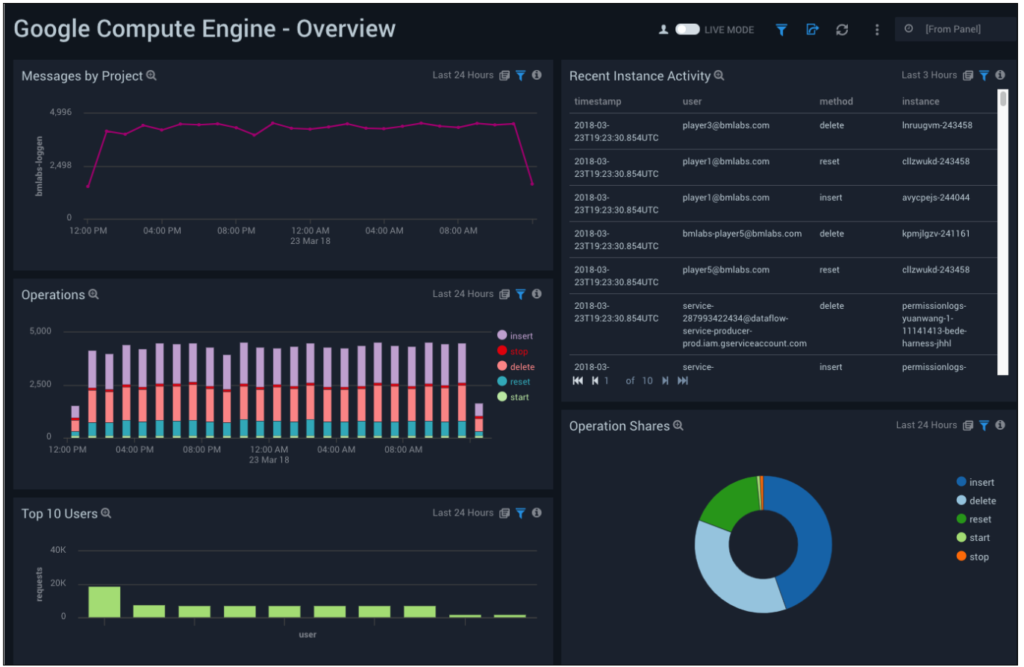Image resolution: width=1024 pixels, height=667 pixels.
Task: Toggle delete slice in Operation Shares legend
Action: click(x=976, y=501)
